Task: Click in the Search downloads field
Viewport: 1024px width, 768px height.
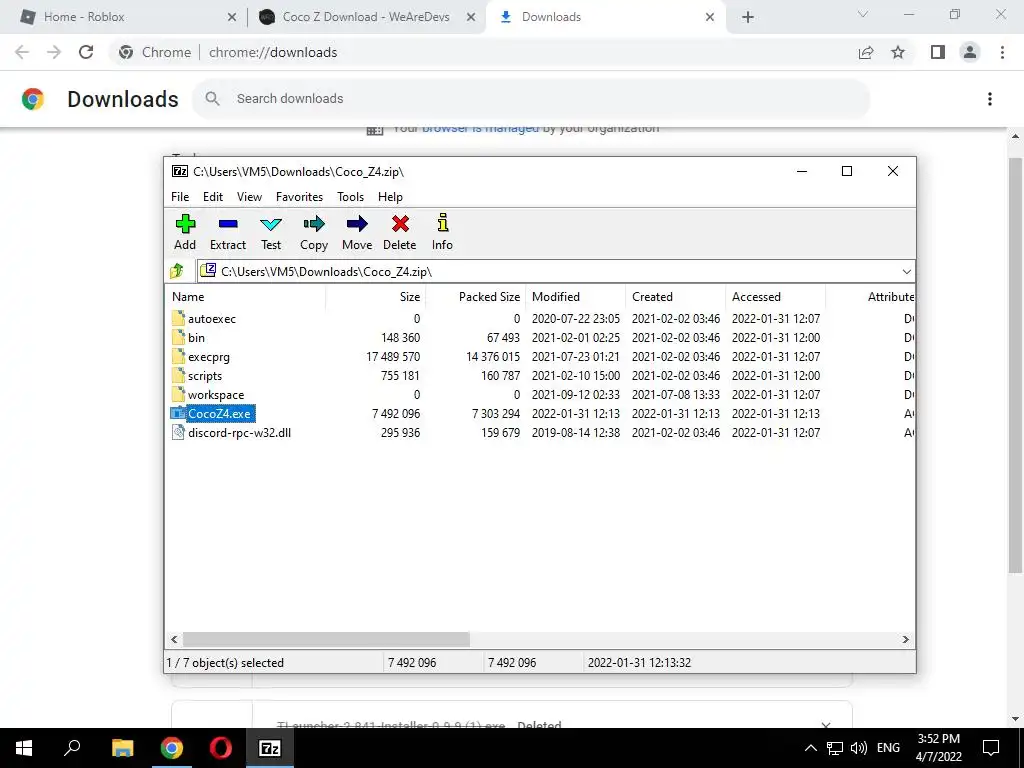Action: (530, 99)
